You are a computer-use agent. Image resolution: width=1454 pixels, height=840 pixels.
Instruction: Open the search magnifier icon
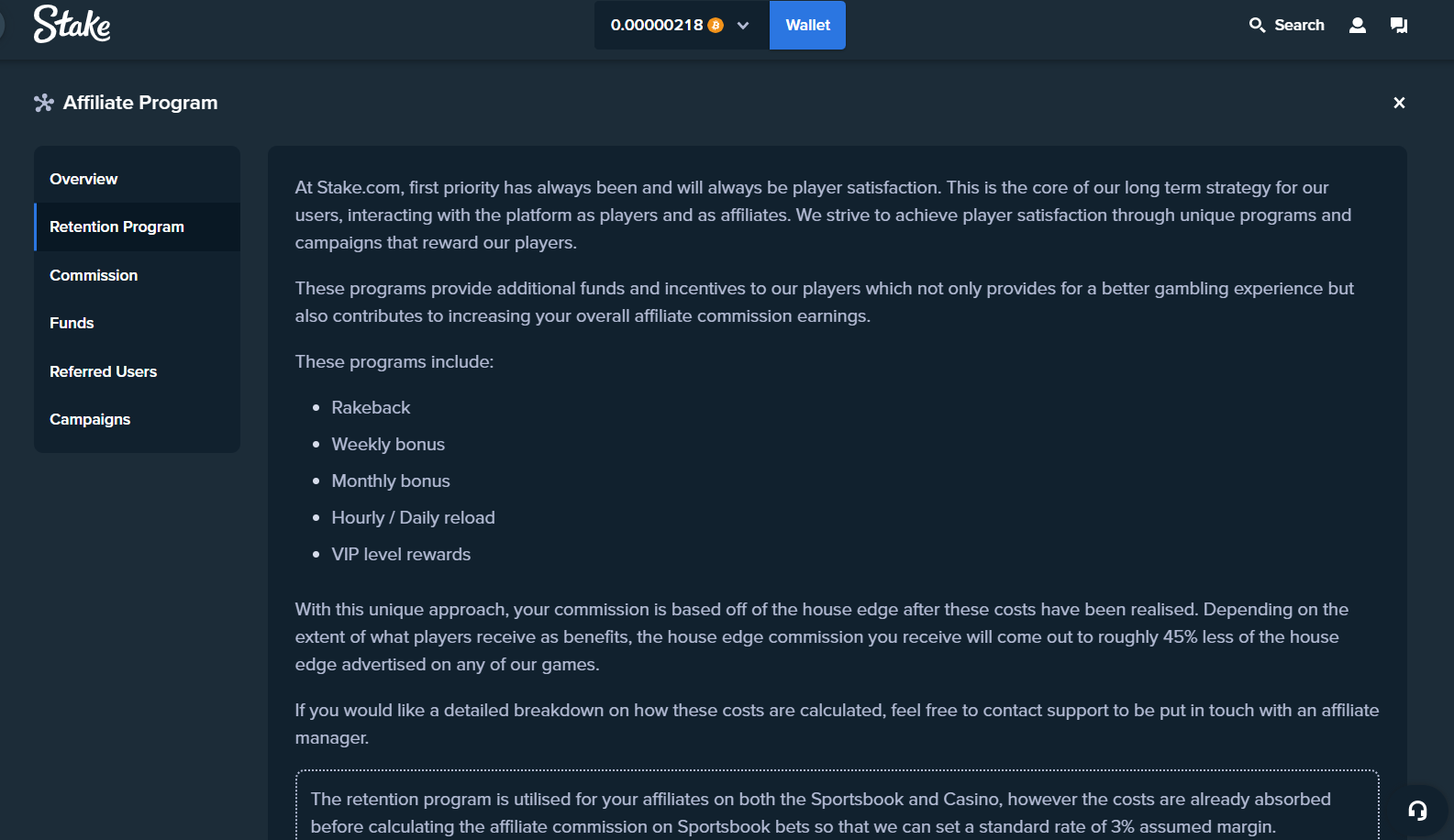pyautogui.click(x=1257, y=25)
